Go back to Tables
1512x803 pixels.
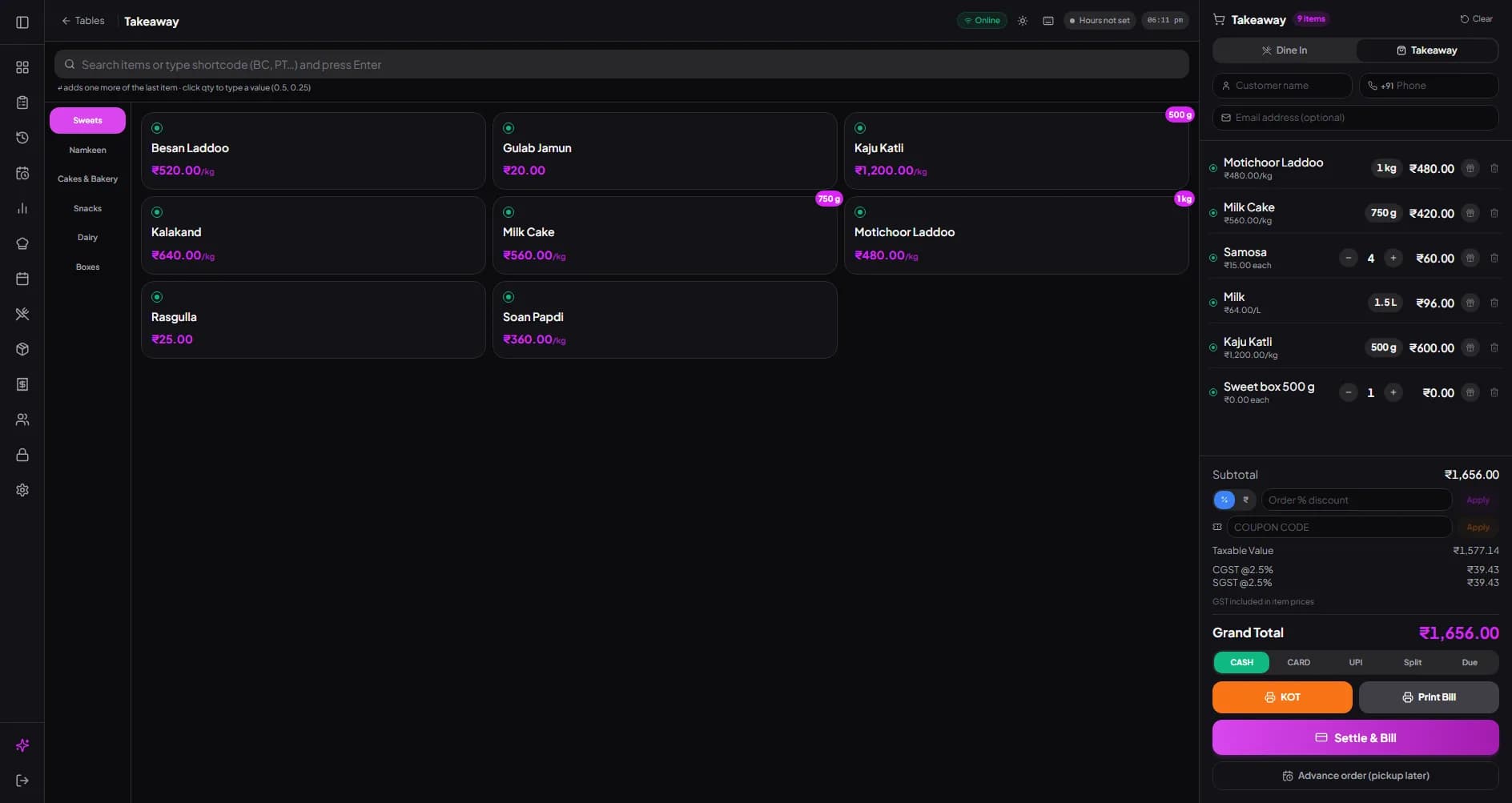click(83, 21)
